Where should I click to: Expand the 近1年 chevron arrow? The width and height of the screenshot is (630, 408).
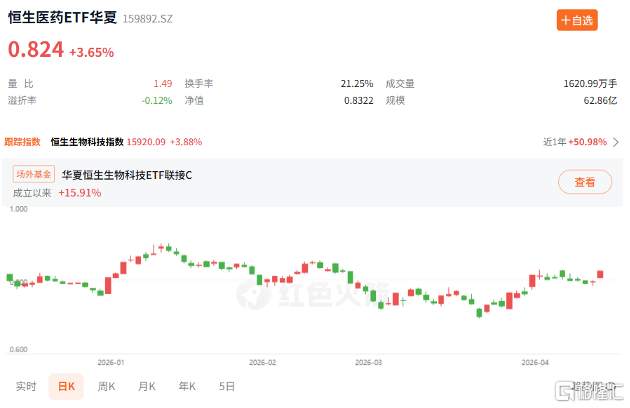point(616,142)
